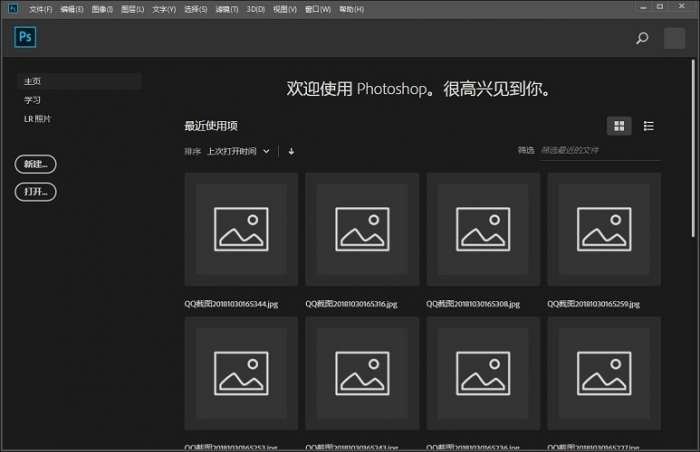
Task: Open the LR 照片 section
Action: tap(38, 119)
